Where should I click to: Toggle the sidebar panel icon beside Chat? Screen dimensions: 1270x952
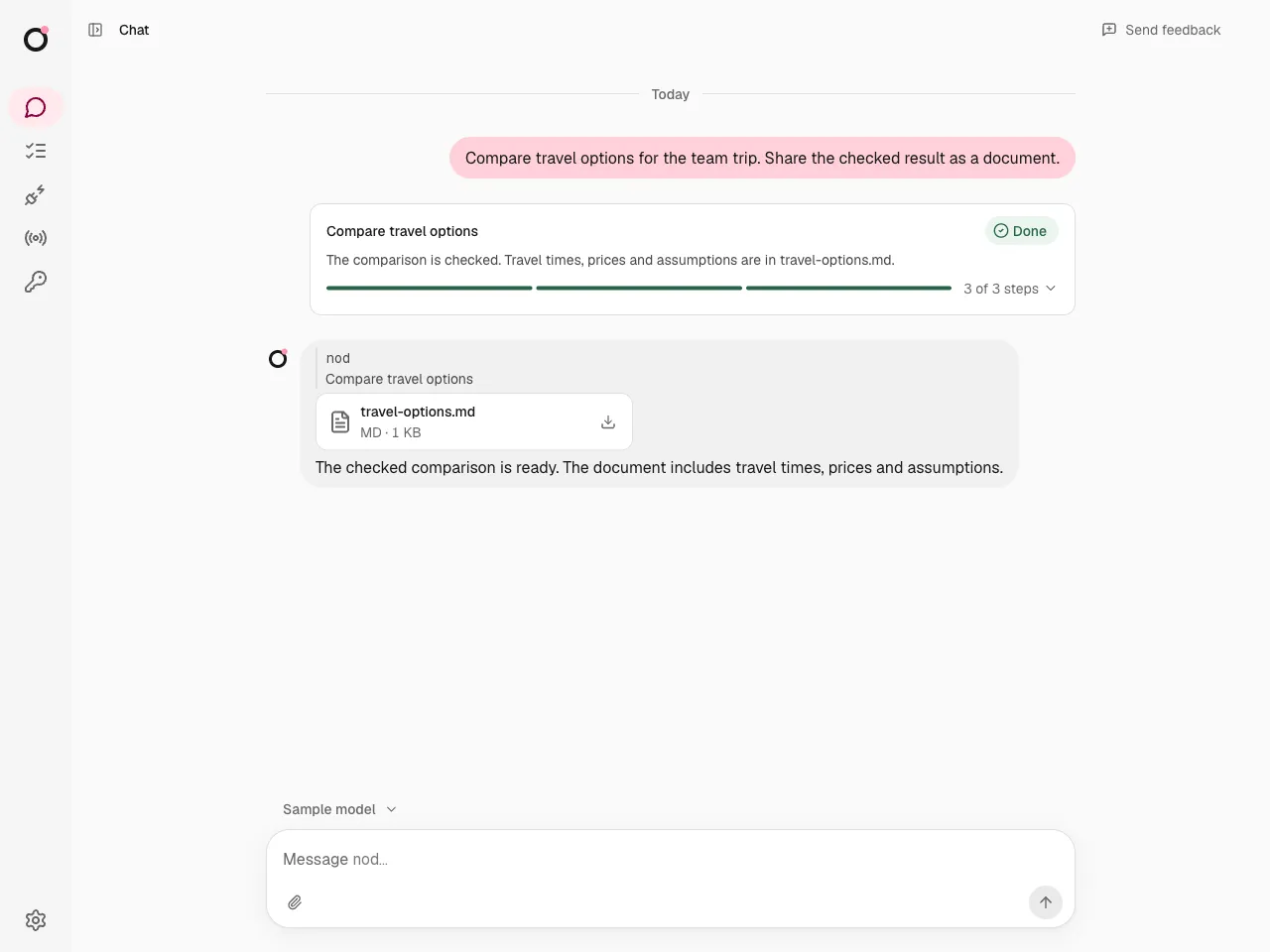(x=95, y=30)
